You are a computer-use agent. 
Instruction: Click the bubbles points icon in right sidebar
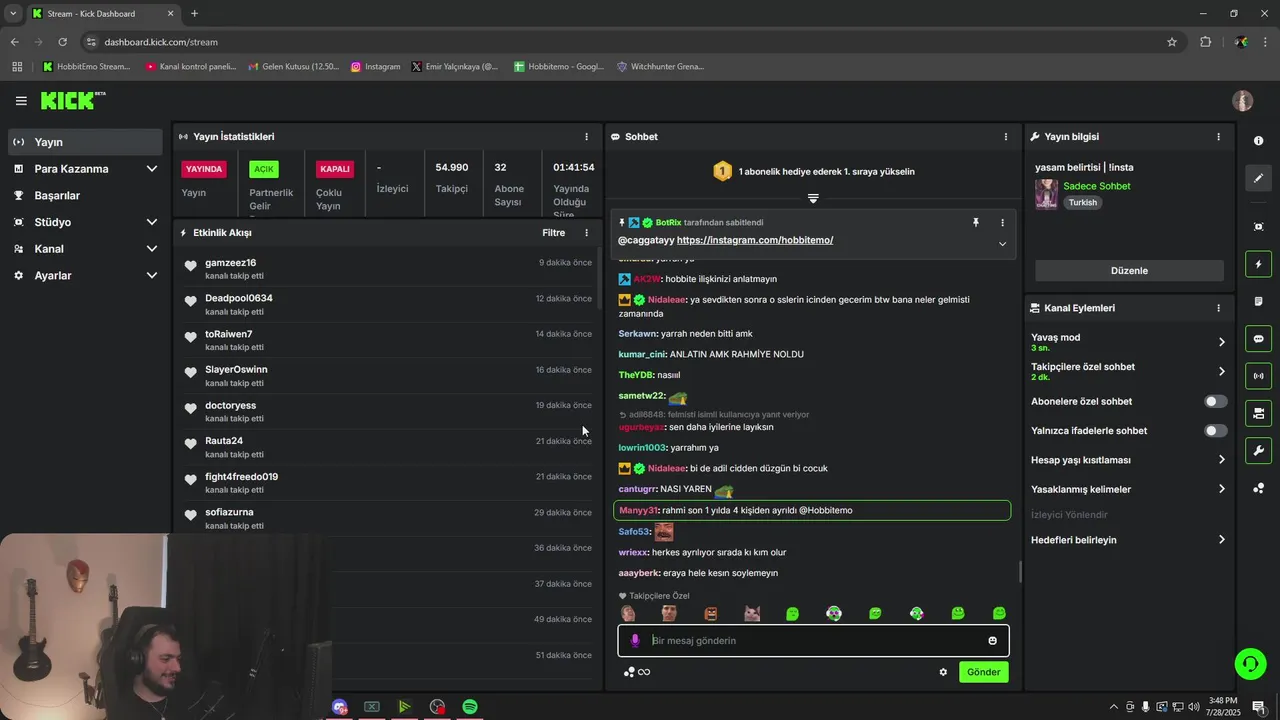pos(1258,488)
